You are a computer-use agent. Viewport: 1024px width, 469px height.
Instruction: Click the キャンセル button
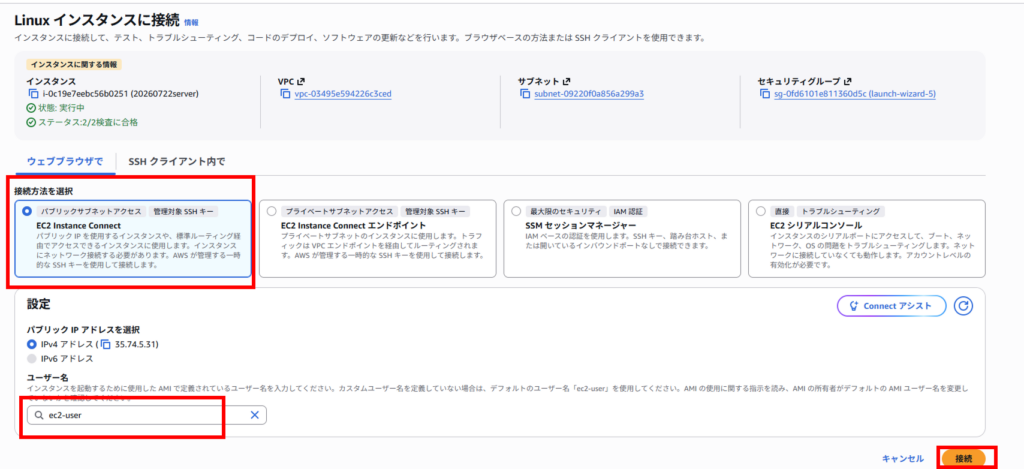tap(903, 459)
